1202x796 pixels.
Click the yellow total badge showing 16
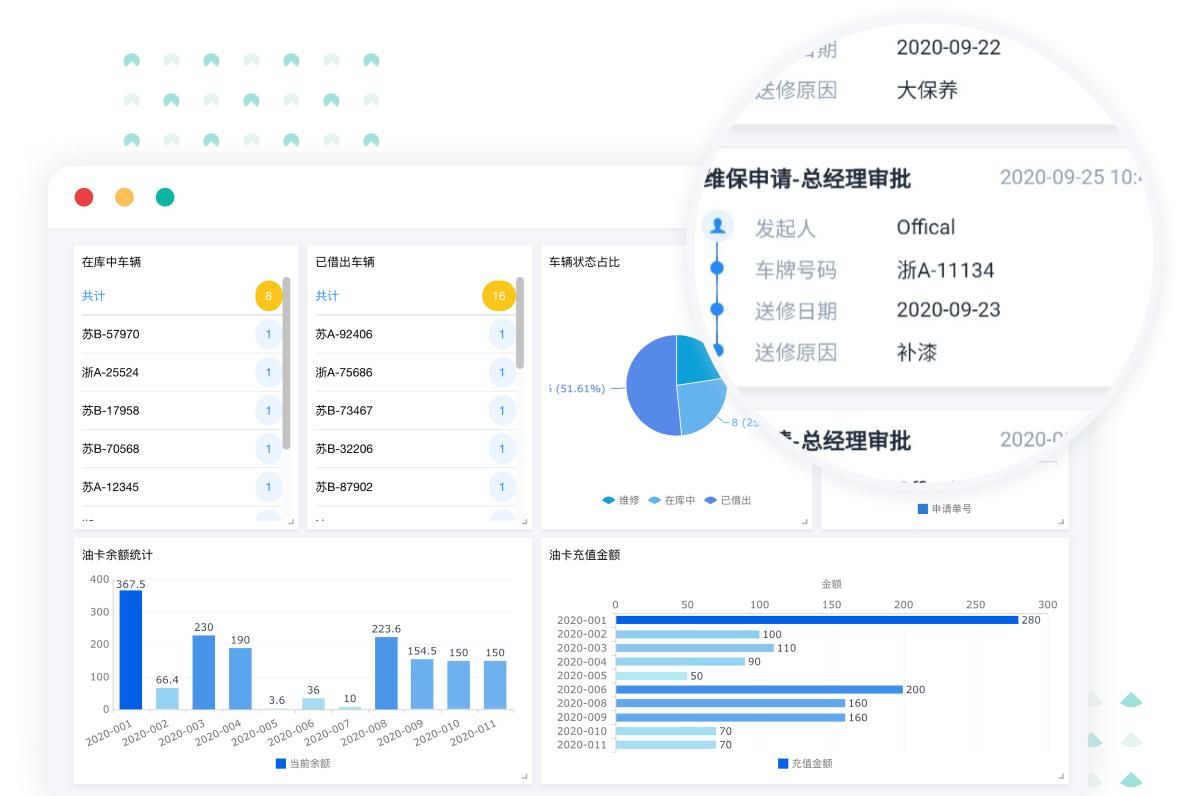(x=499, y=296)
